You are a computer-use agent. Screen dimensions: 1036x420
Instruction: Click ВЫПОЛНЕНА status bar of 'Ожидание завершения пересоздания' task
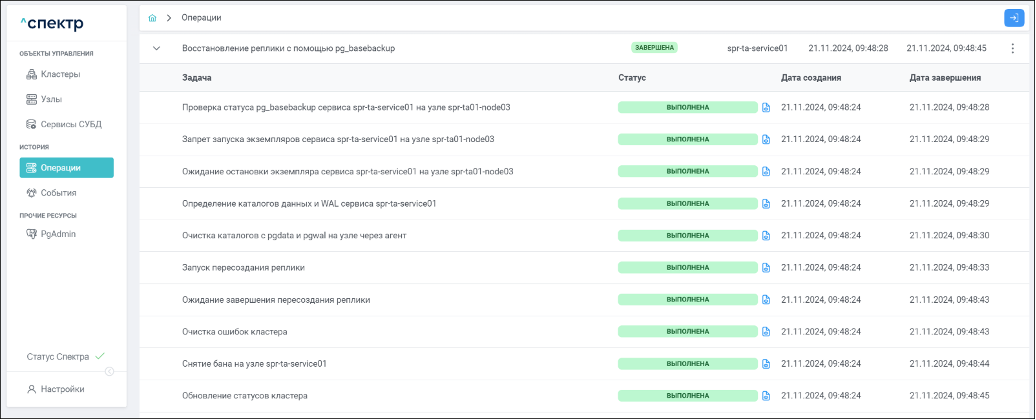point(687,300)
